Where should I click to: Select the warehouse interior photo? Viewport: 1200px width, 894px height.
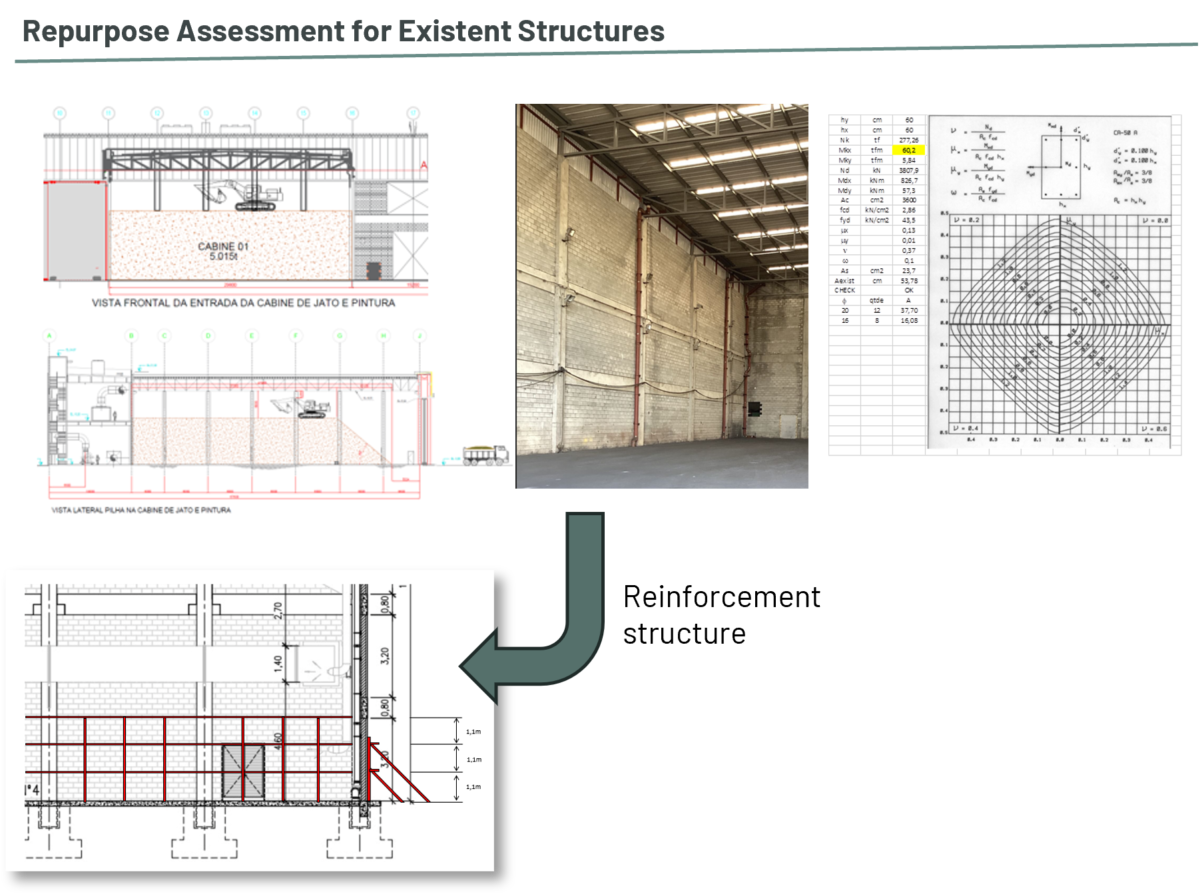click(662, 295)
